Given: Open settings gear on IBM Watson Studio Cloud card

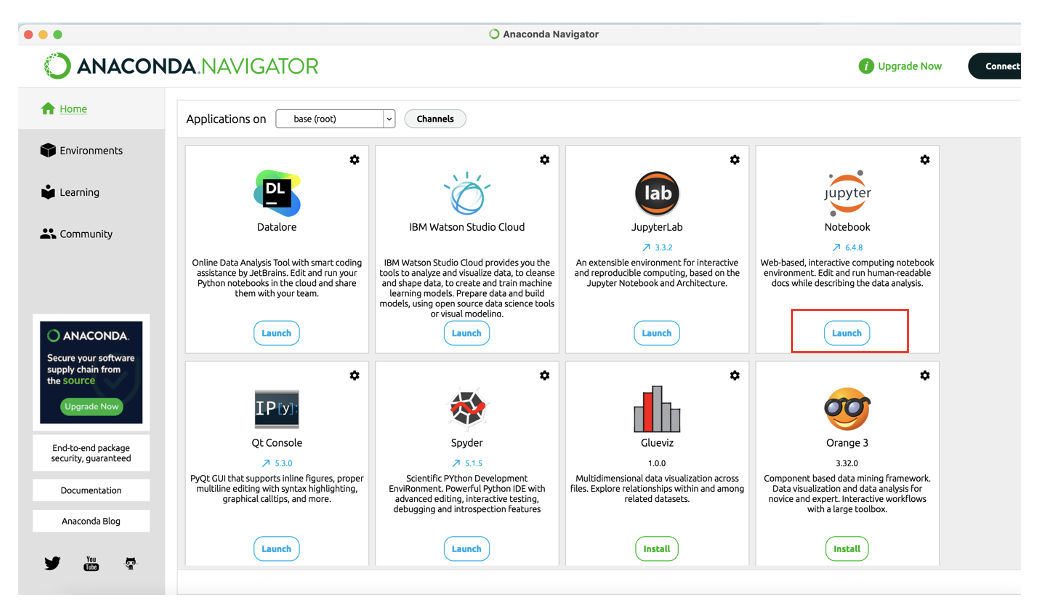Looking at the screenshot, I should [x=545, y=160].
